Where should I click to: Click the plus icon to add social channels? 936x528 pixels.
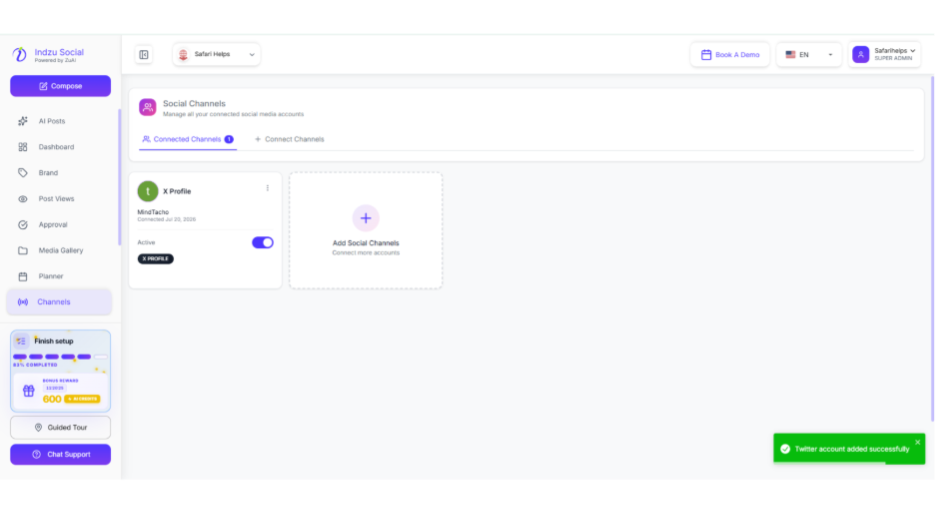point(365,218)
